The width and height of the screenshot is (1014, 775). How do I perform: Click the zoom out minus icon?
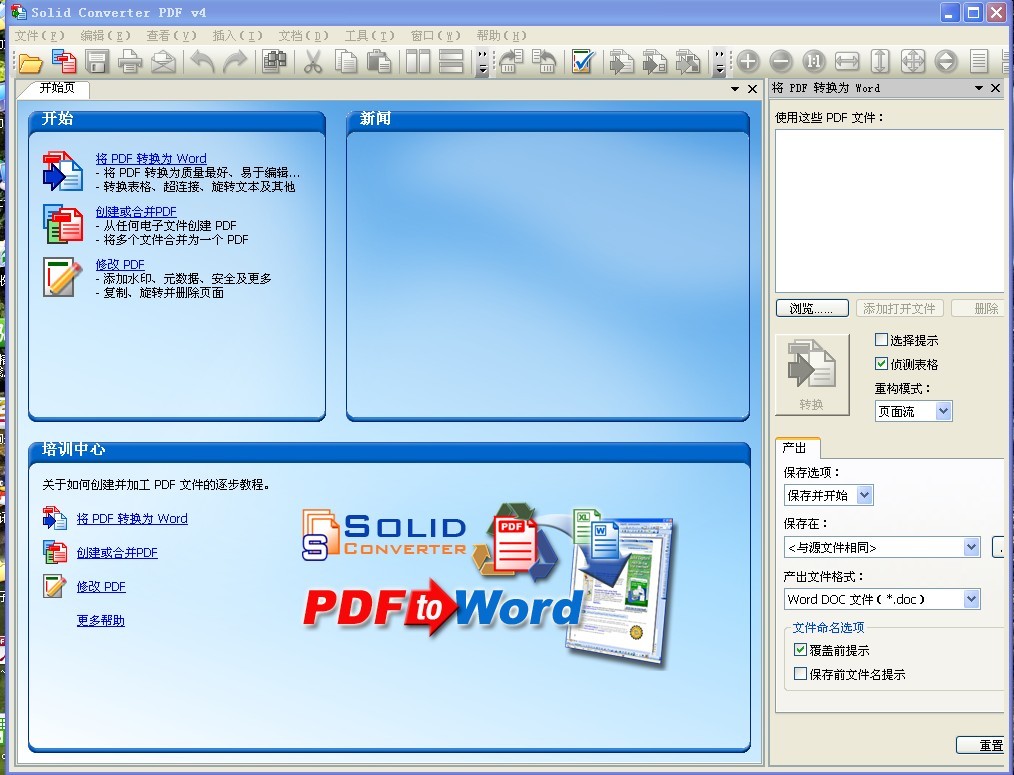(781, 62)
